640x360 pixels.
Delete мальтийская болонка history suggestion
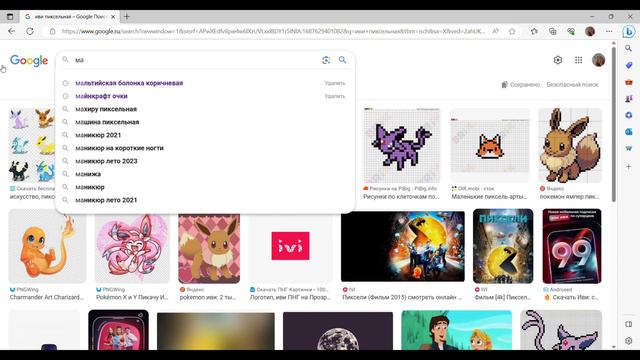[335, 83]
